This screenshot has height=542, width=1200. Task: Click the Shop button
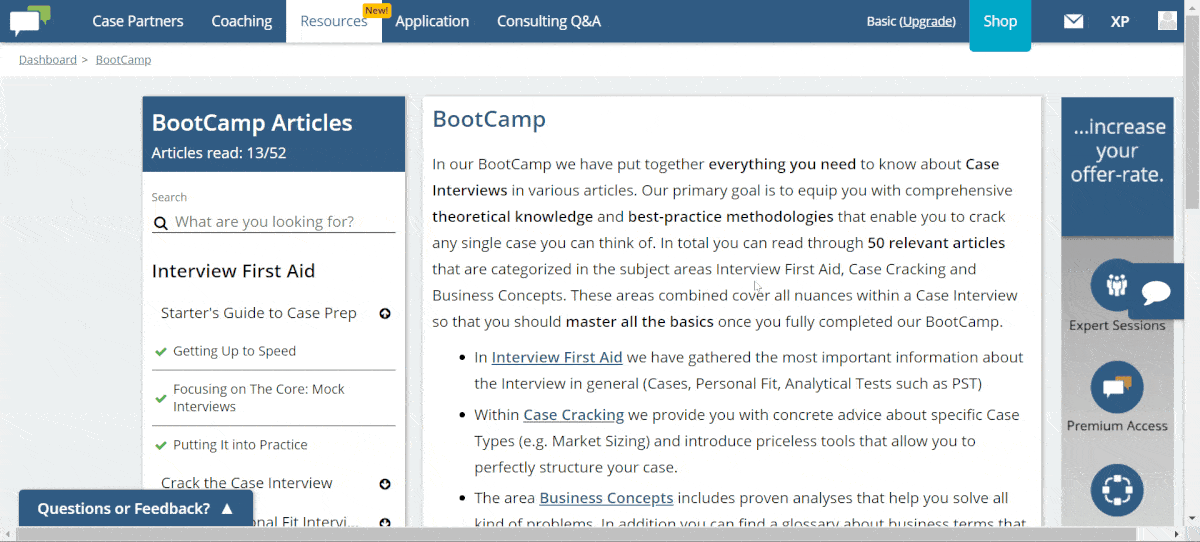[x=1000, y=21]
